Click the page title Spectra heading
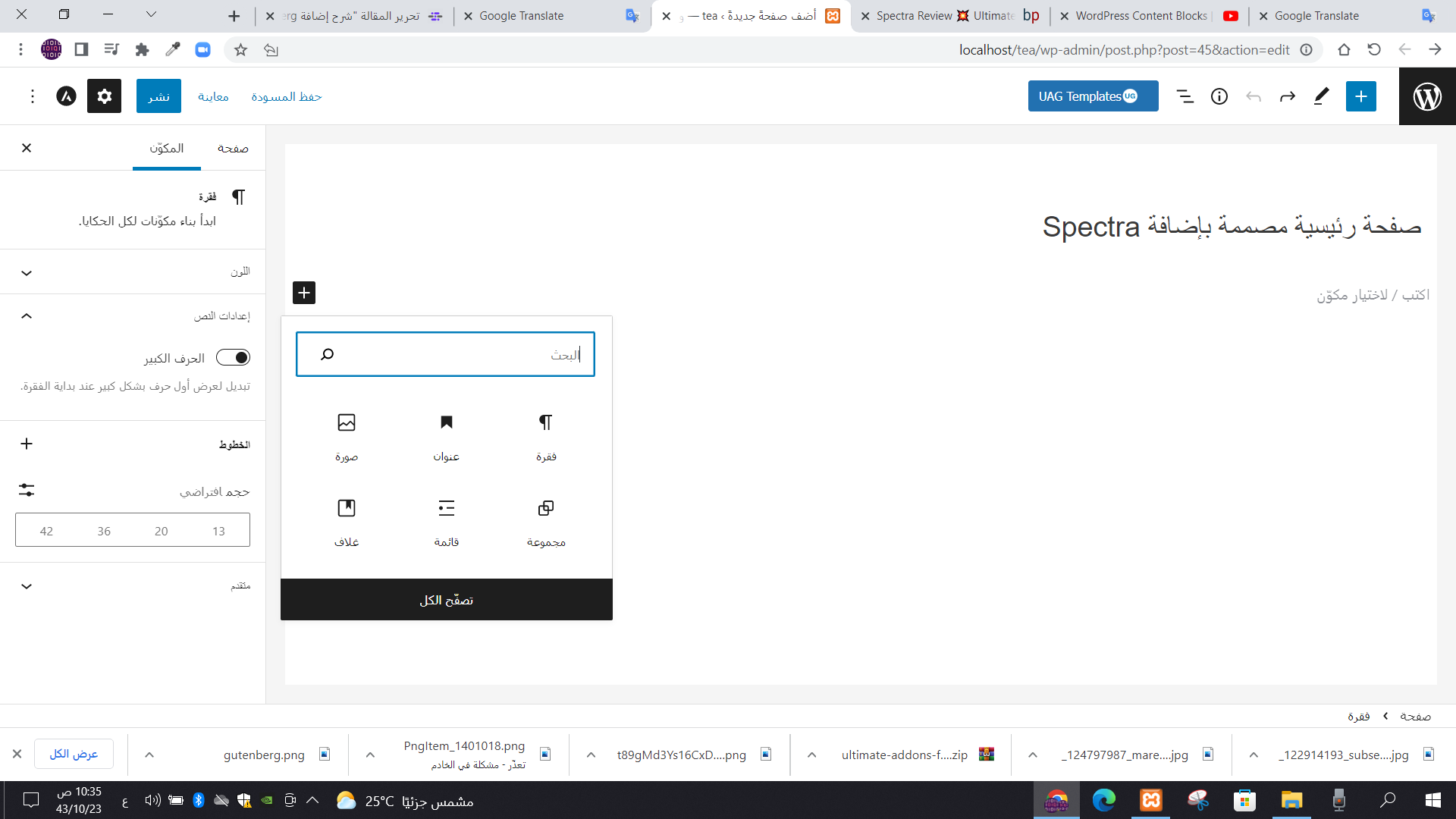This screenshot has height=819, width=1456. pos(1232,226)
